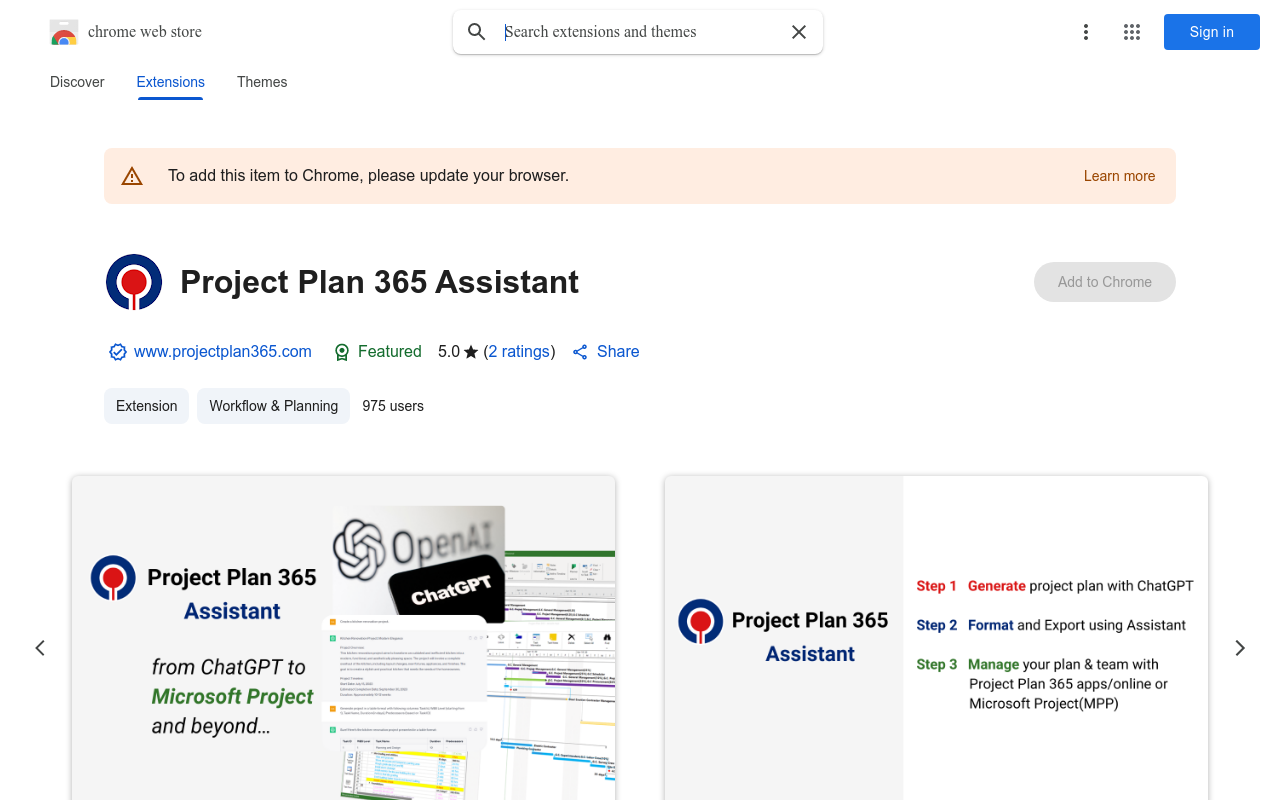This screenshot has width=1280, height=800.
Task: Click the verified publisher badge icon
Action: pos(118,352)
